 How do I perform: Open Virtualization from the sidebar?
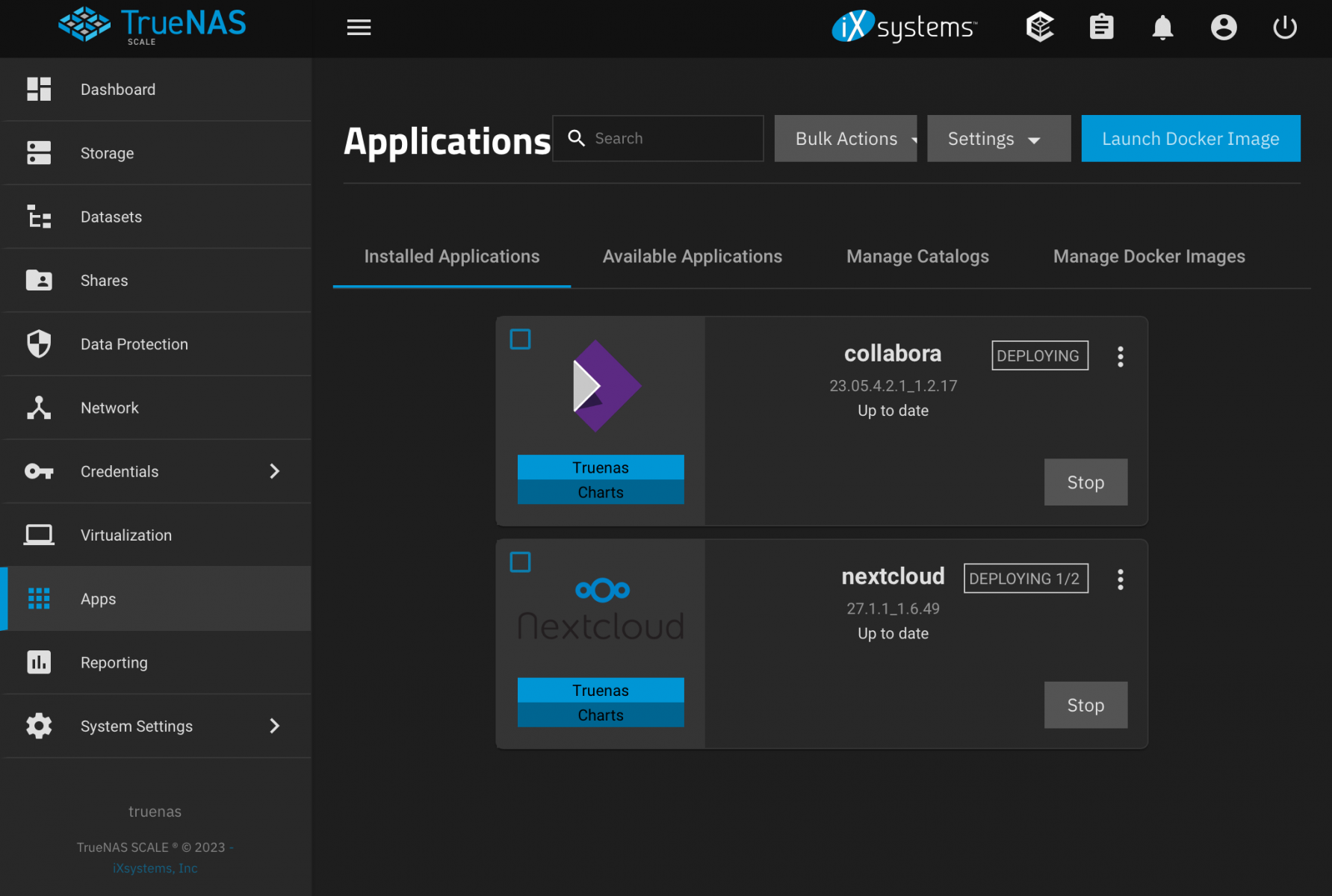click(x=156, y=535)
